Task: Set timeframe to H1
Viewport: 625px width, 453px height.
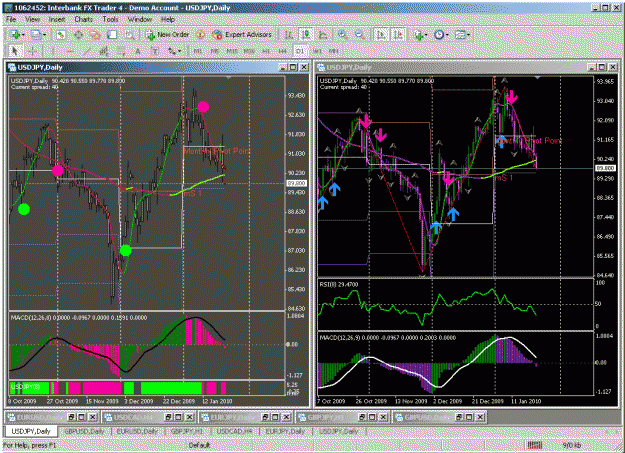Action: point(266,51)
